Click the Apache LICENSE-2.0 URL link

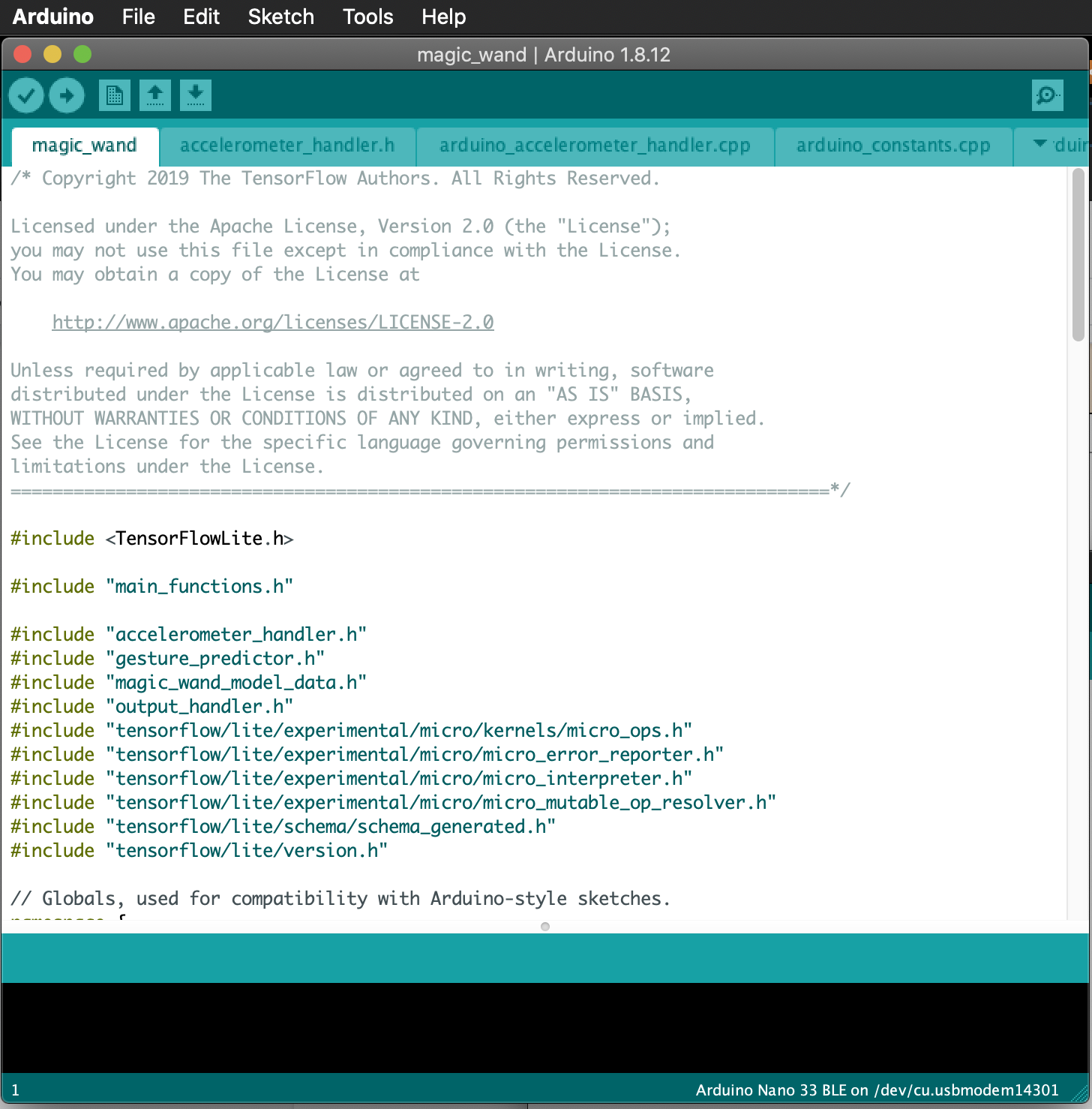click(273, 323)
